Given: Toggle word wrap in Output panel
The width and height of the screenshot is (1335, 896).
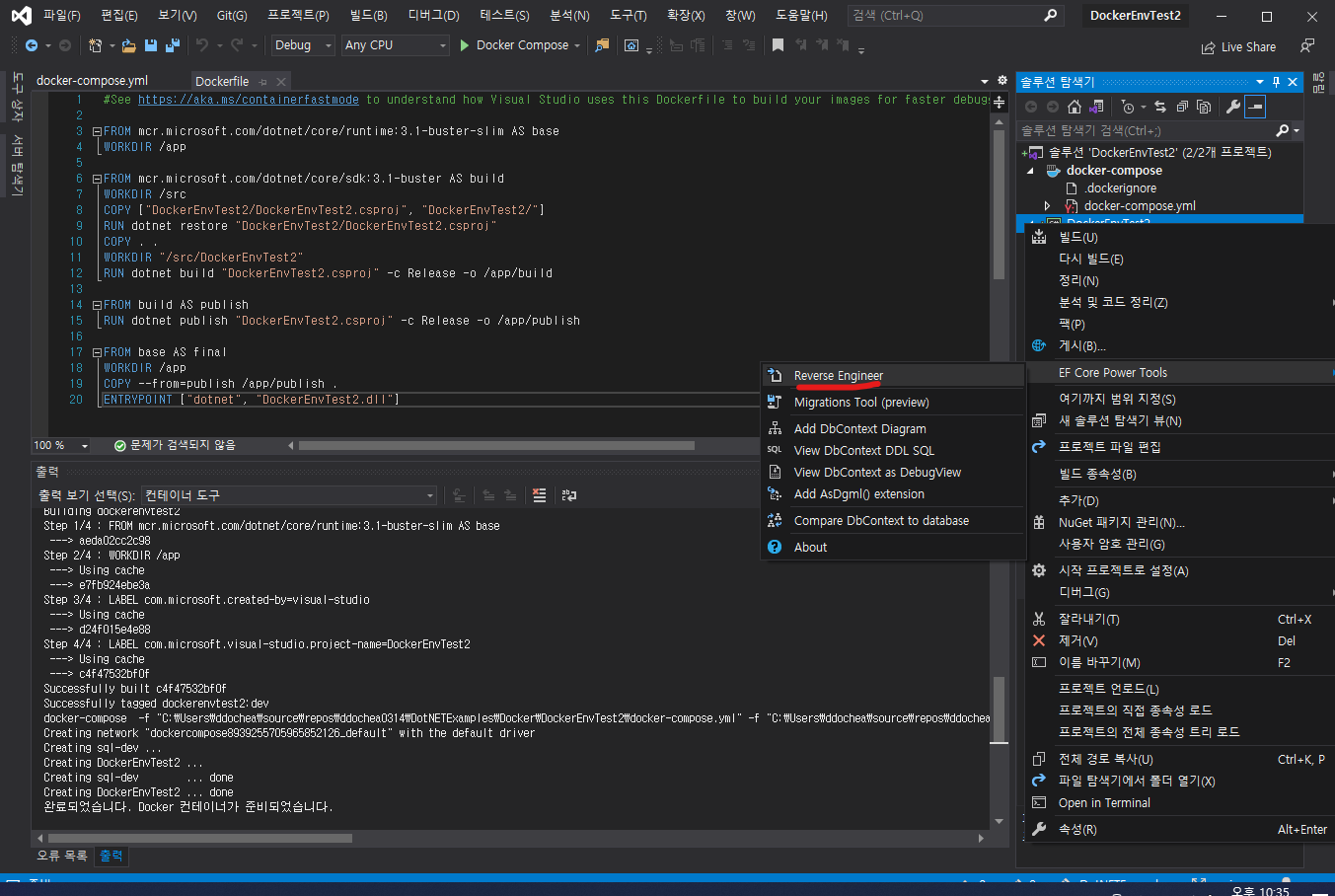Looking at the screenshot, I should (x=569, y=495).
